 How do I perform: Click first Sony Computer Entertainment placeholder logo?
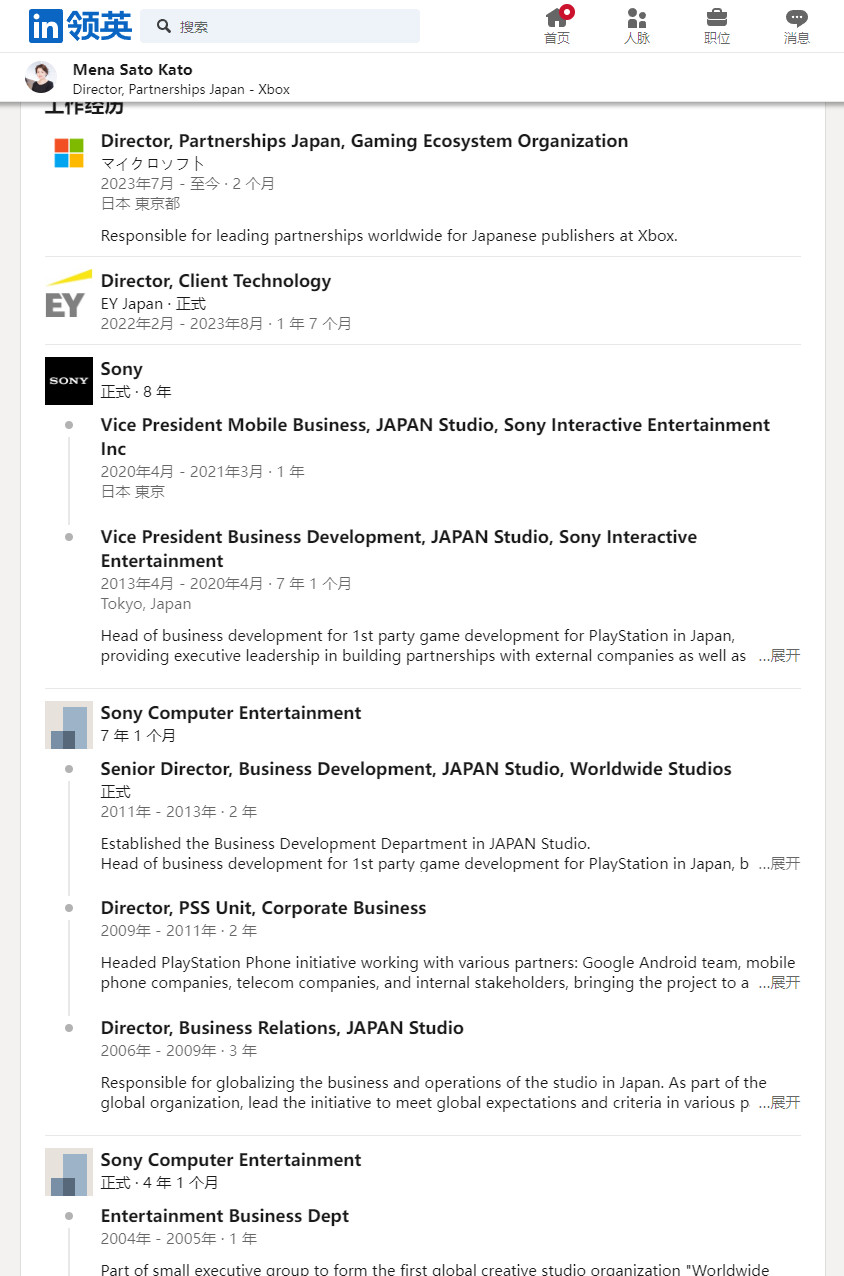[x=69, y=725]
